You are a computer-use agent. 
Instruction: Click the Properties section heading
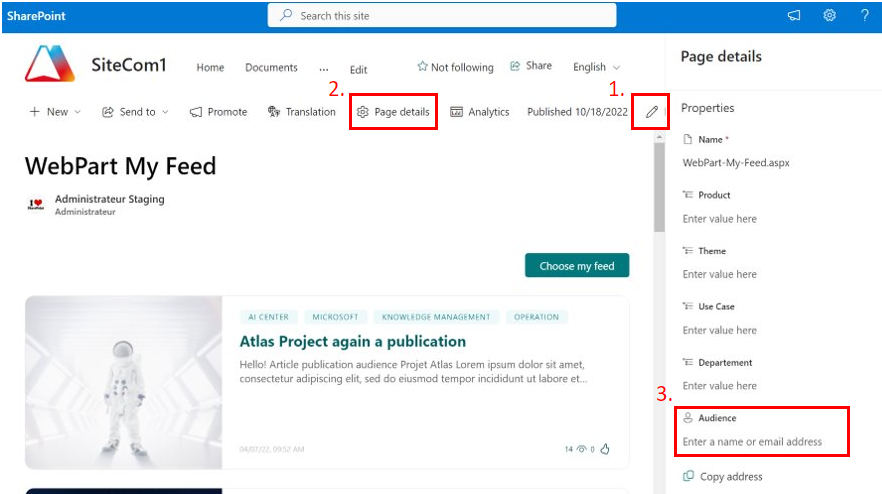(707, 108)
